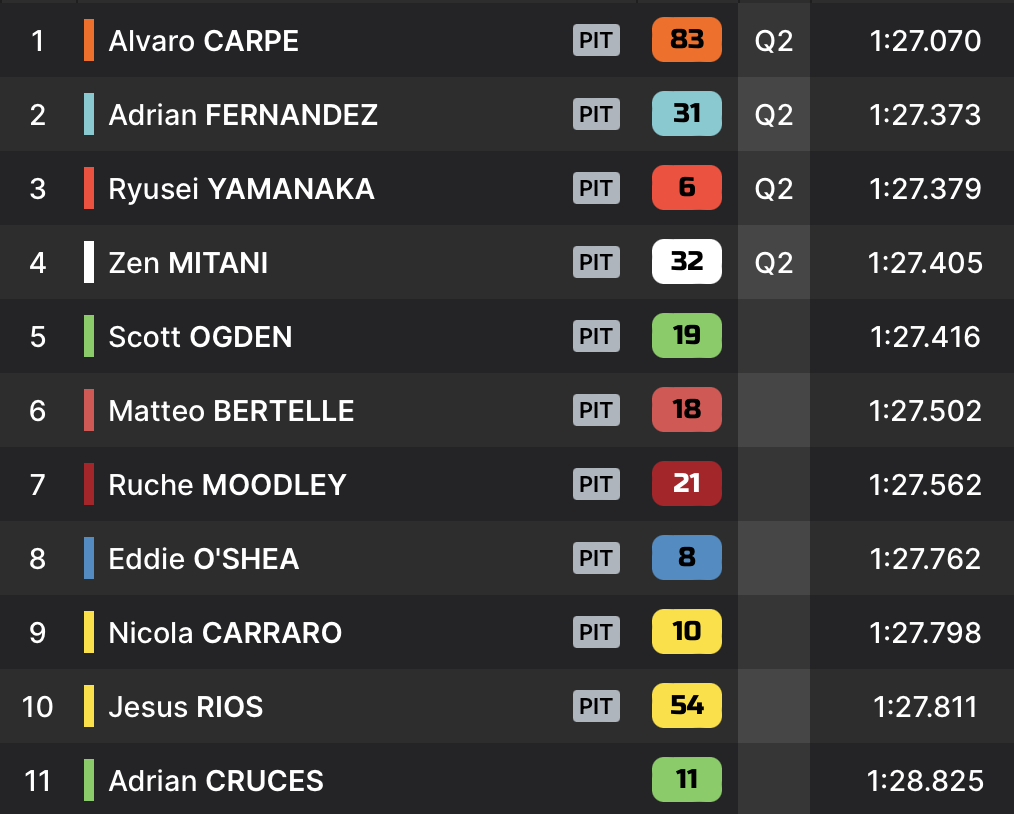
Task: Click the red number 6 badge
Action: point(686,188)
